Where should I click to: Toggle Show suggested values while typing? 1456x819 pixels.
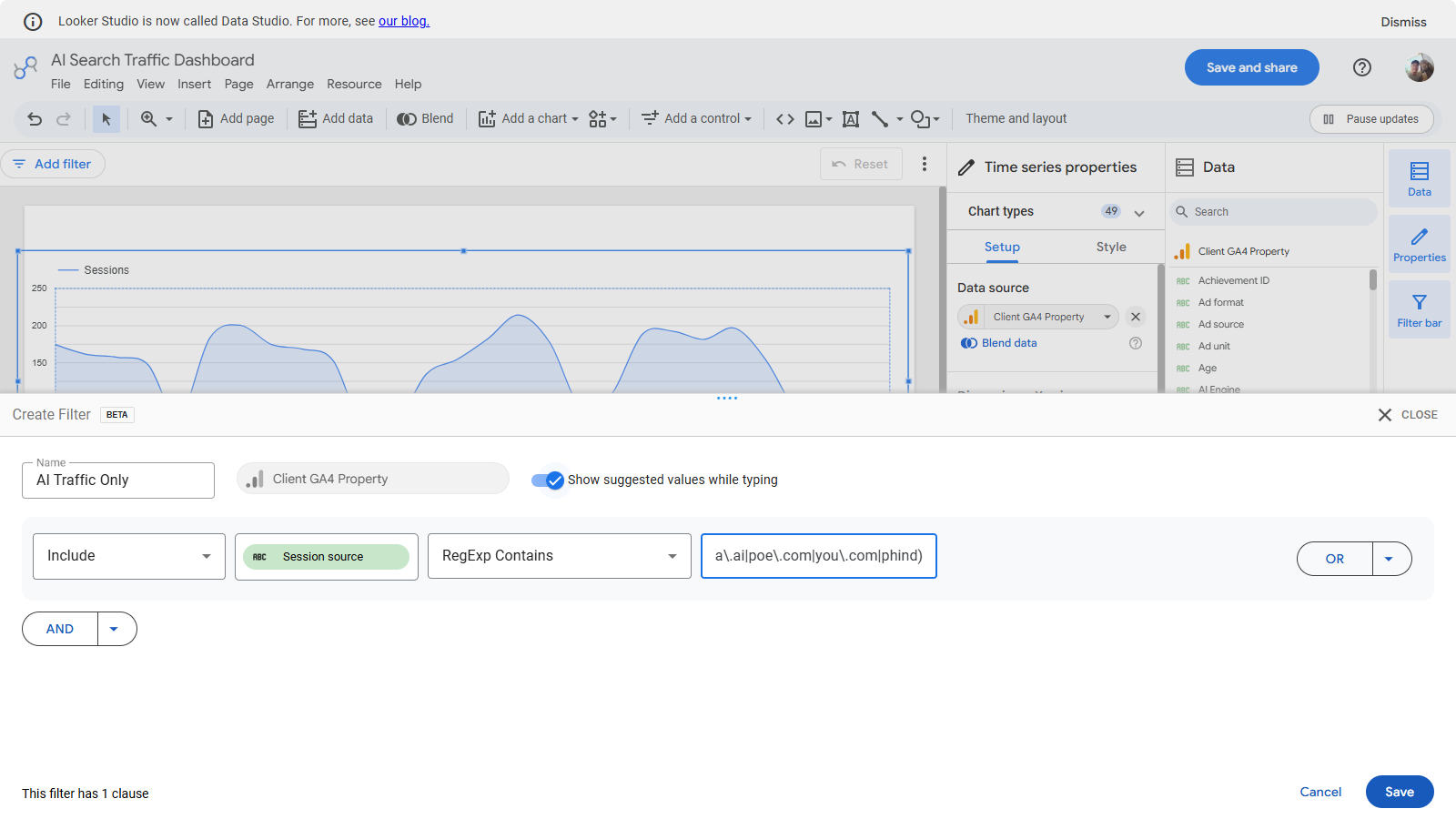pos(548,480)
